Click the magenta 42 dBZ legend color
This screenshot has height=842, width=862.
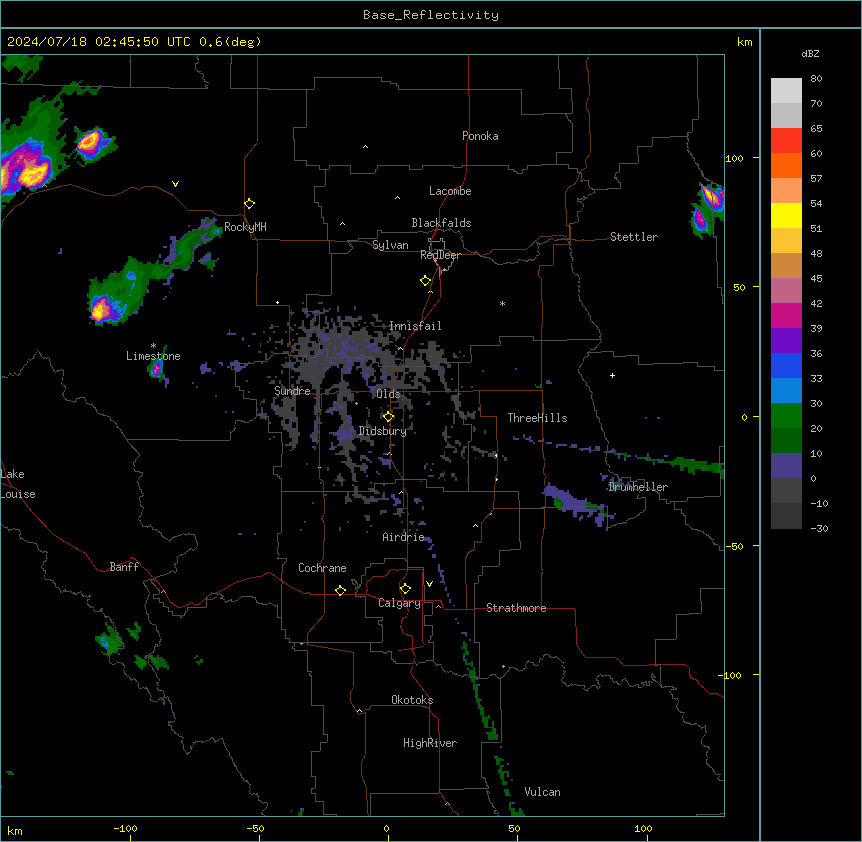click(x=786, y=315)
